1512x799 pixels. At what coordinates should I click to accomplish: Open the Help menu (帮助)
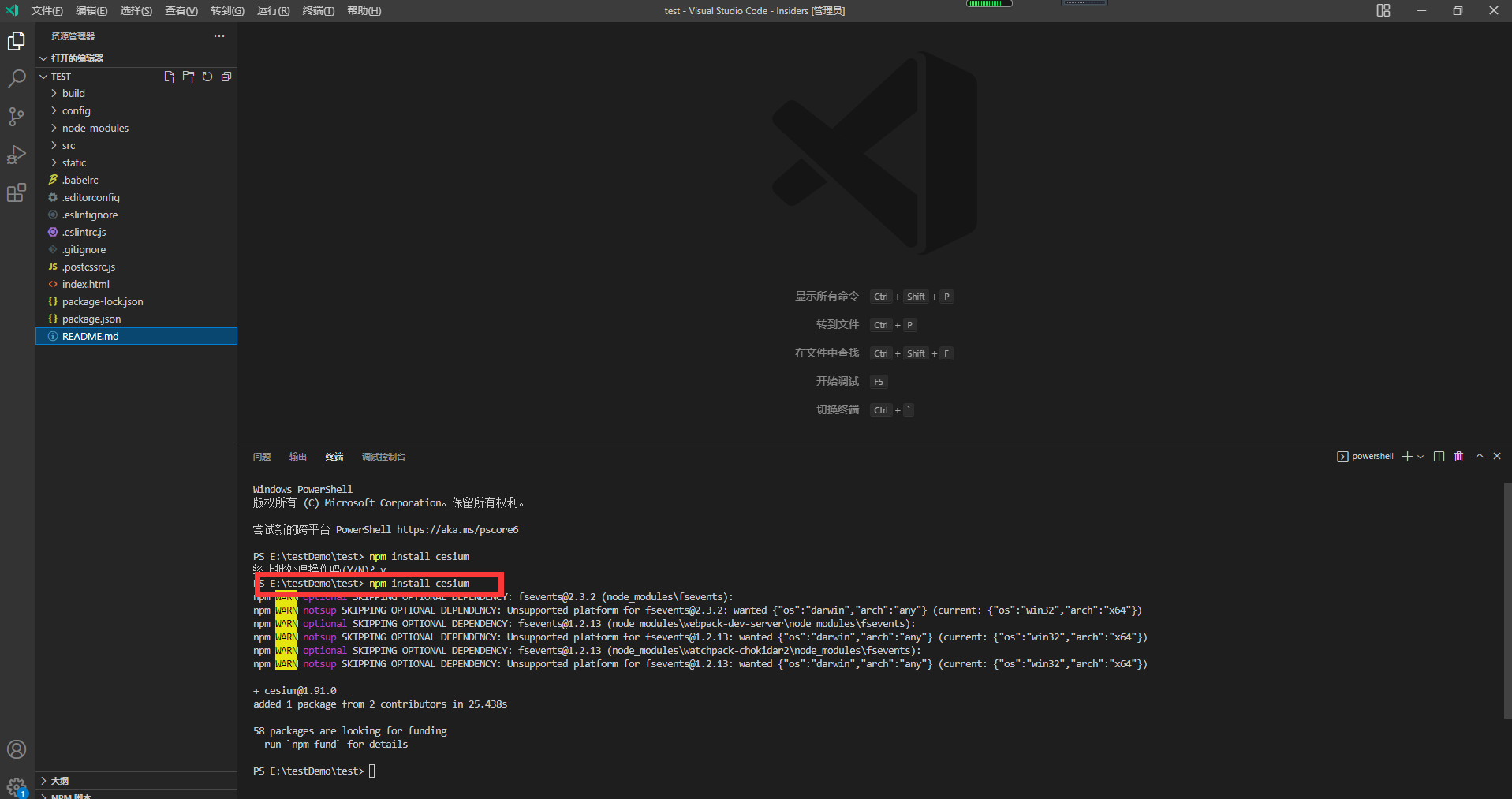click(364, 10)
